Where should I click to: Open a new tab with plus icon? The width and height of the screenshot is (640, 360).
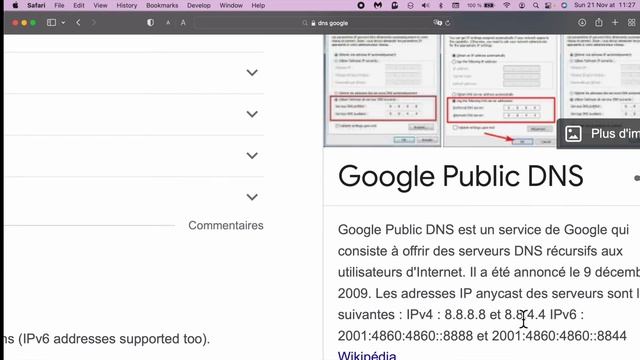[x=615, y=23]
